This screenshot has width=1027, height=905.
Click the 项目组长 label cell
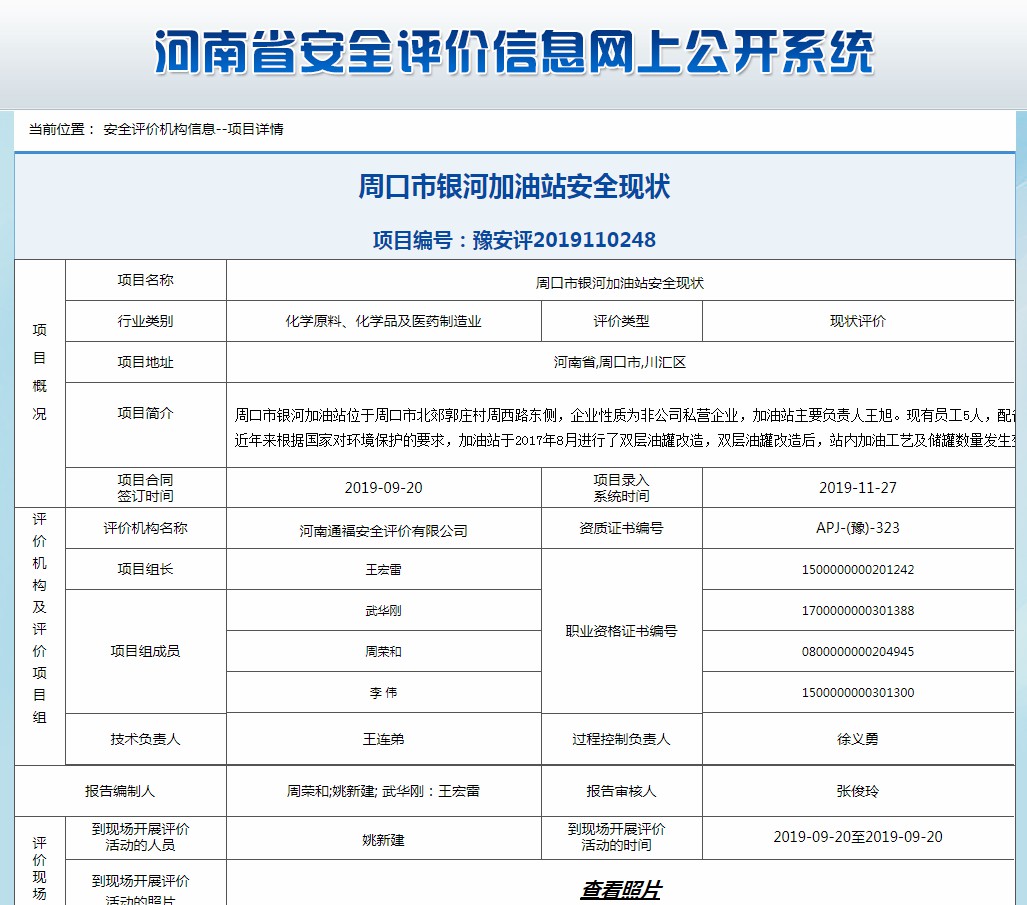pyautogui.click(x=145, y=569)
